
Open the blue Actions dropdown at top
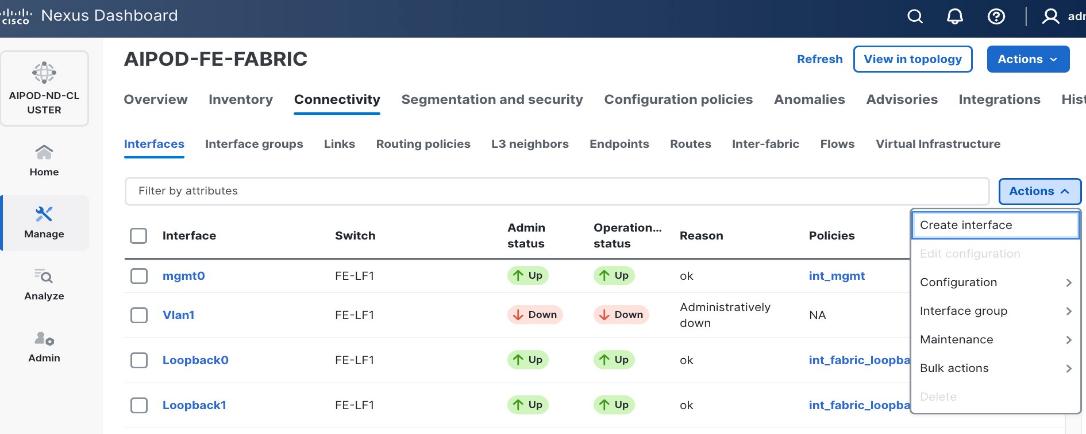[1027, 59]
